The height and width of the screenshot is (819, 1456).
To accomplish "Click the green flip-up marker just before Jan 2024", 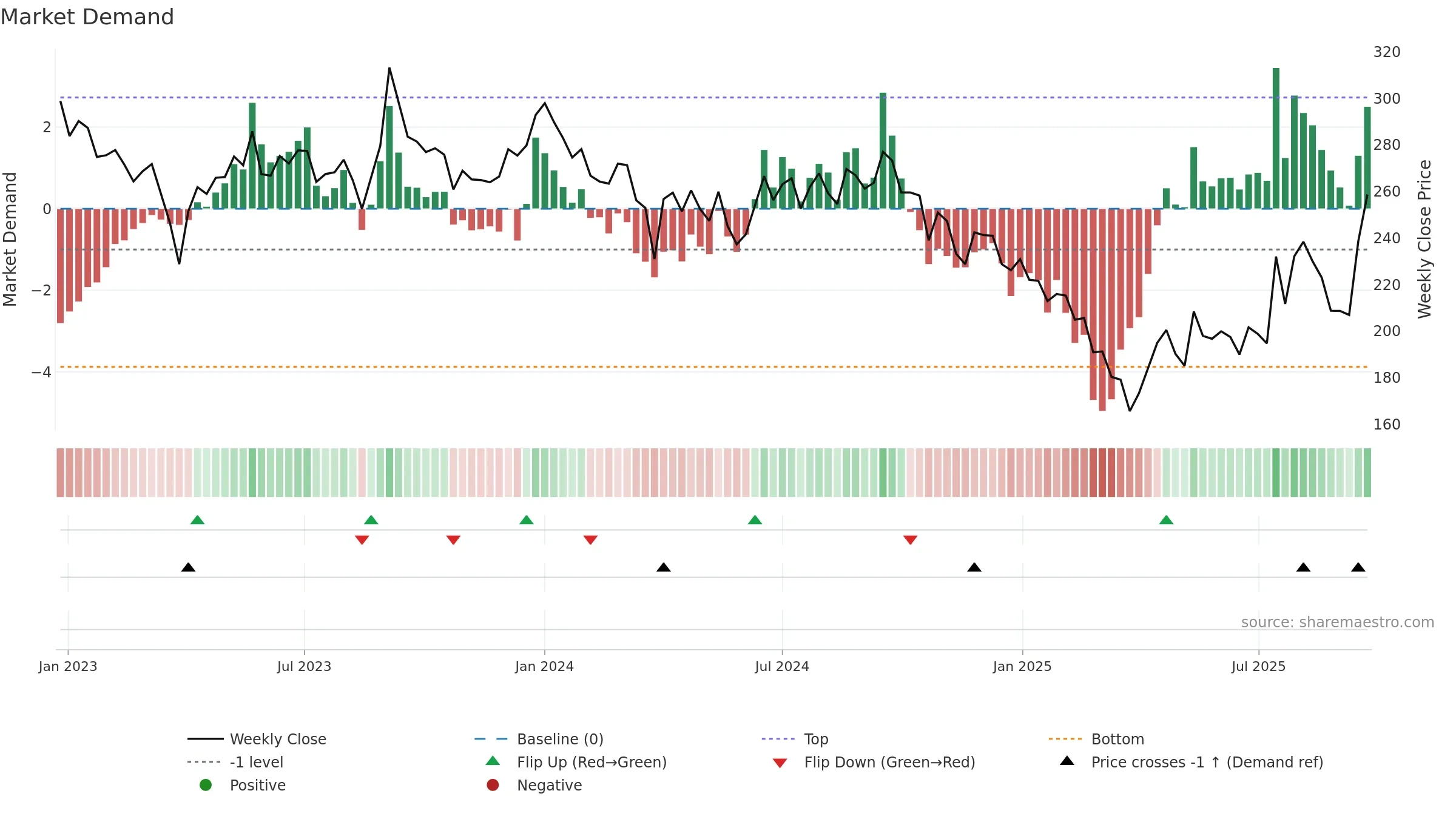I will pyautogui.click(x=527, y=520).
